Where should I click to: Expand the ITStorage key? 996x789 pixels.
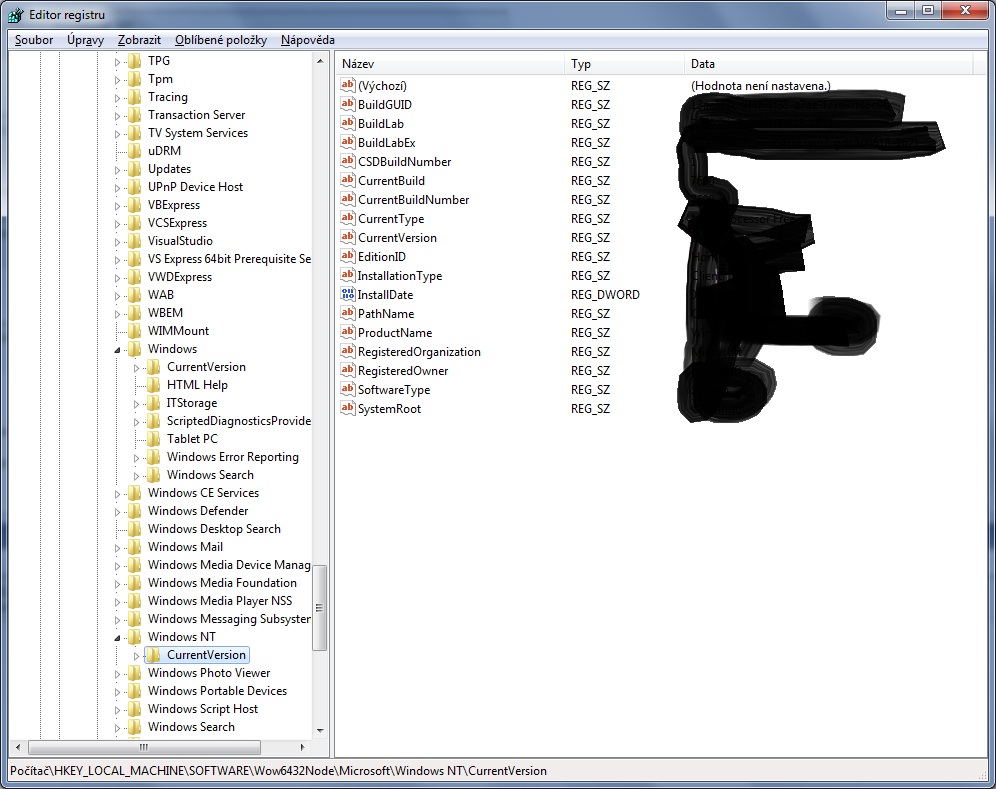137,404
